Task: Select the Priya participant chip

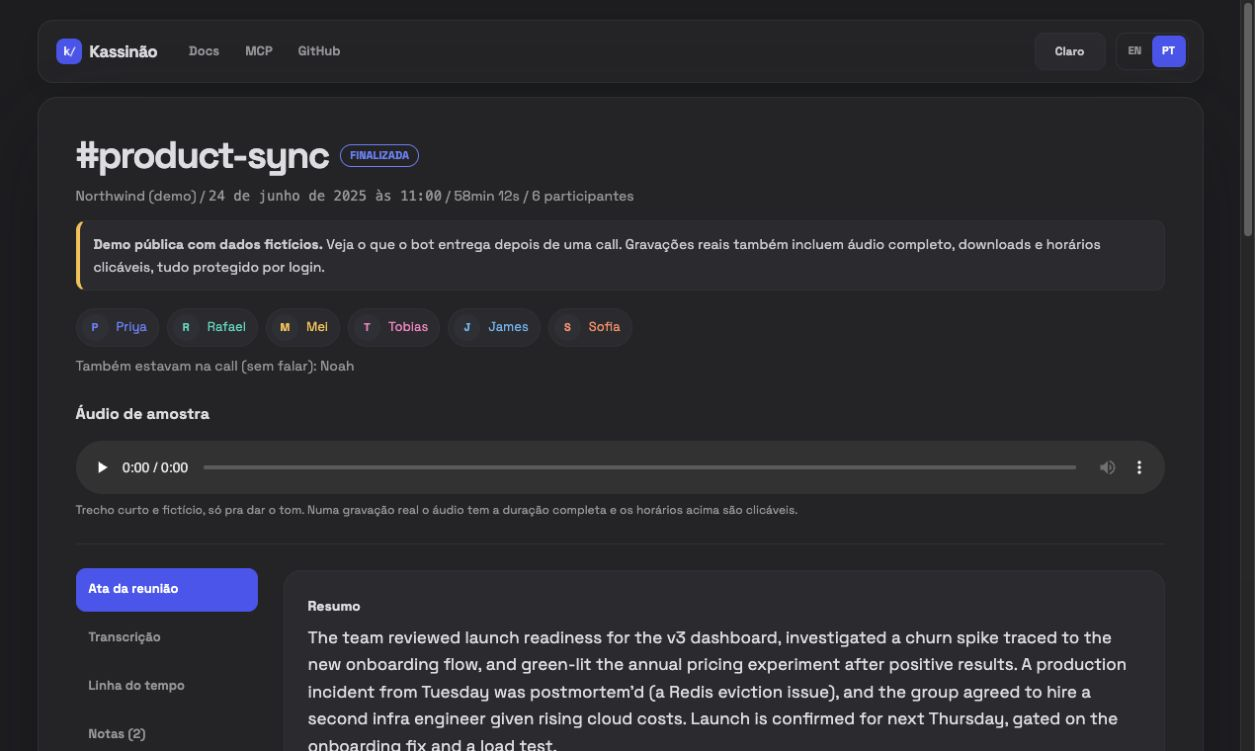Action: click(x=118, y=327)
